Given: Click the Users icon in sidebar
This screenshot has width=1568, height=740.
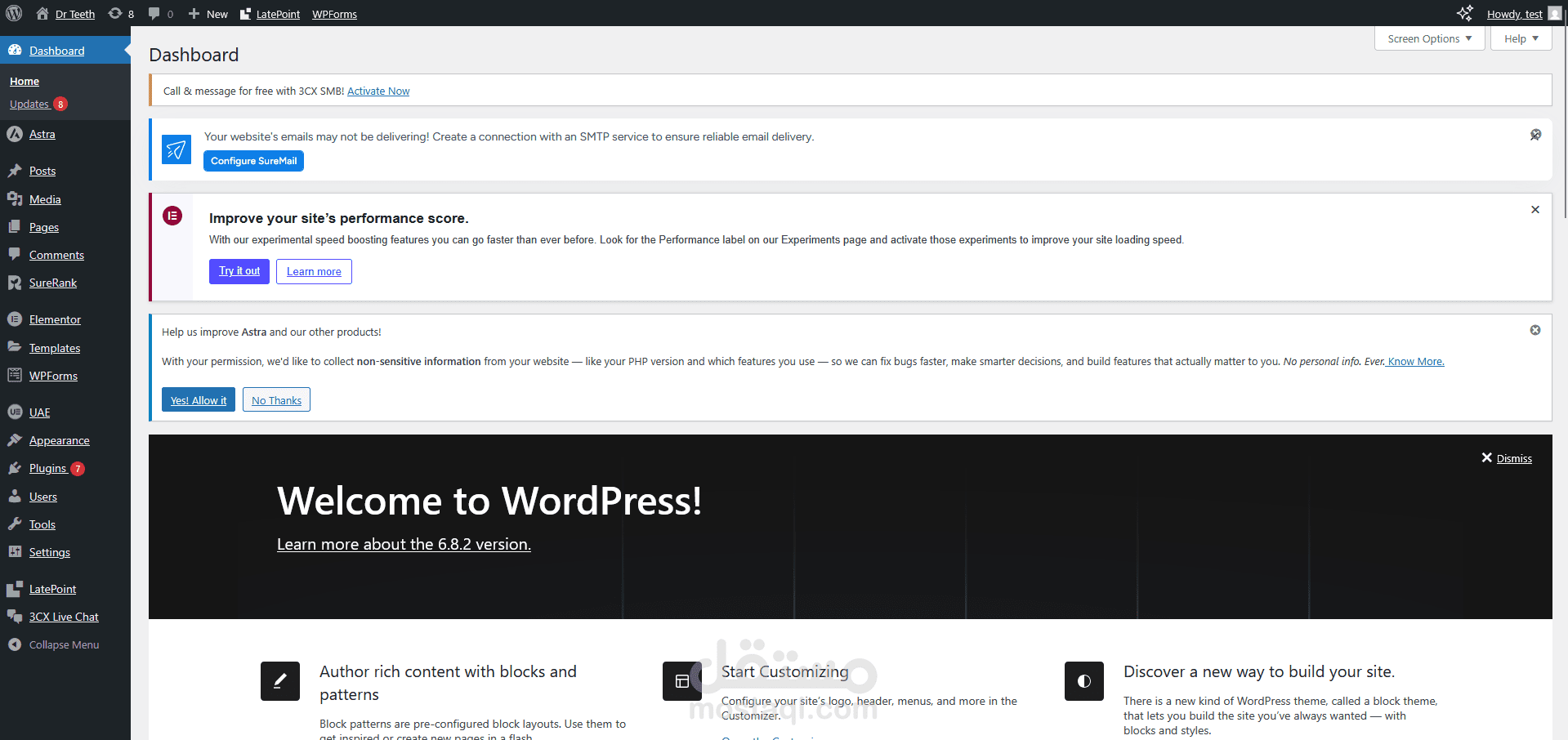Looking at the screenshot, I should click(15, 497).
